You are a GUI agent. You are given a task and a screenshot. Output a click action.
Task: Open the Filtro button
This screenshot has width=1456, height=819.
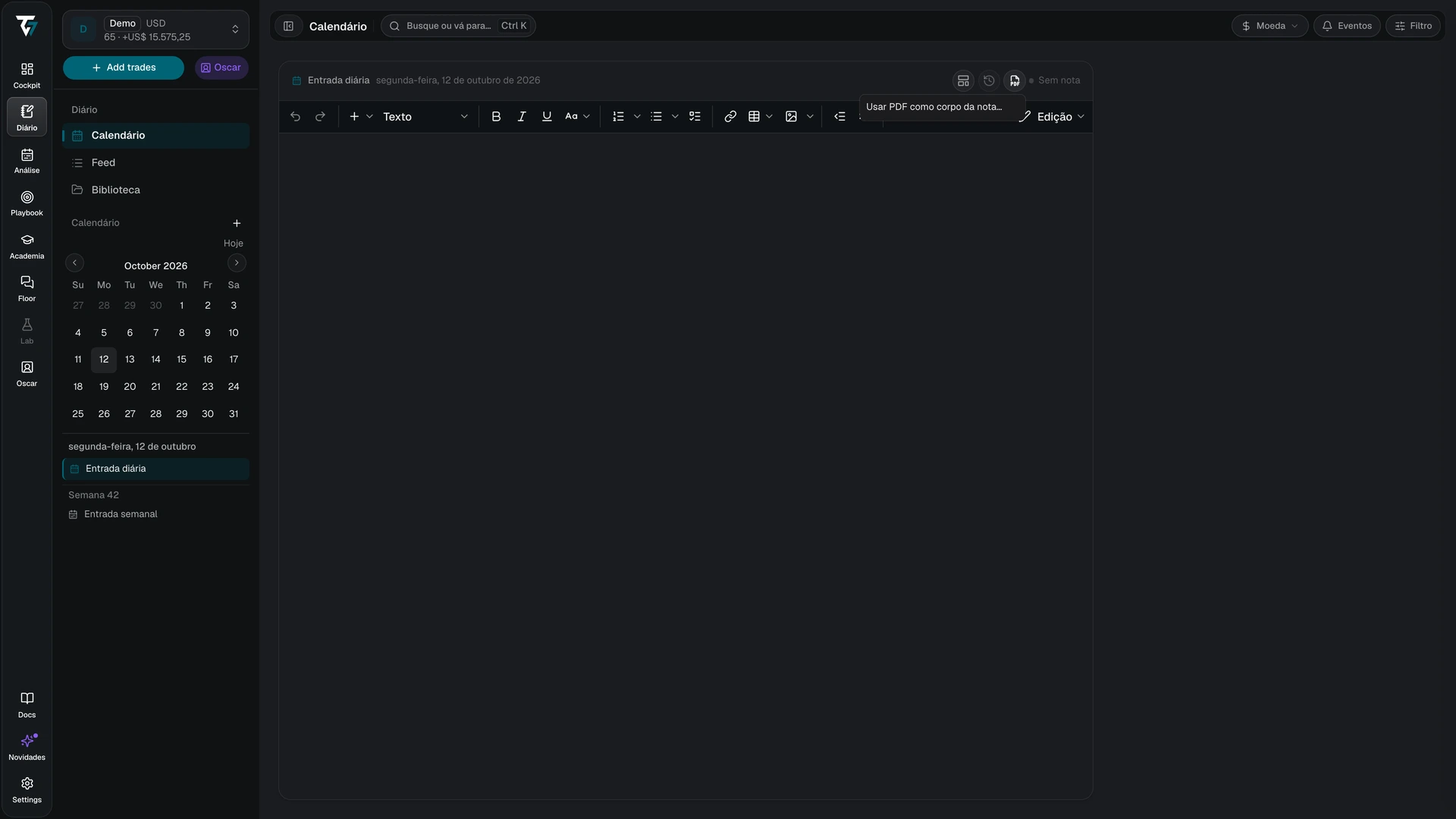[x=1414, y=26]
